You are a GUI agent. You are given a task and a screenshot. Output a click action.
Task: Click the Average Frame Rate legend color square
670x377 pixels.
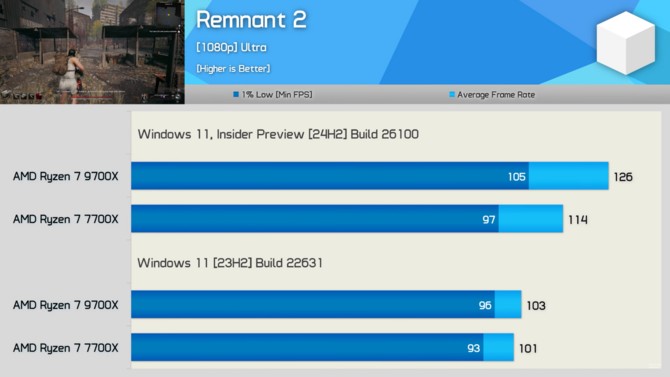point(452,94)
